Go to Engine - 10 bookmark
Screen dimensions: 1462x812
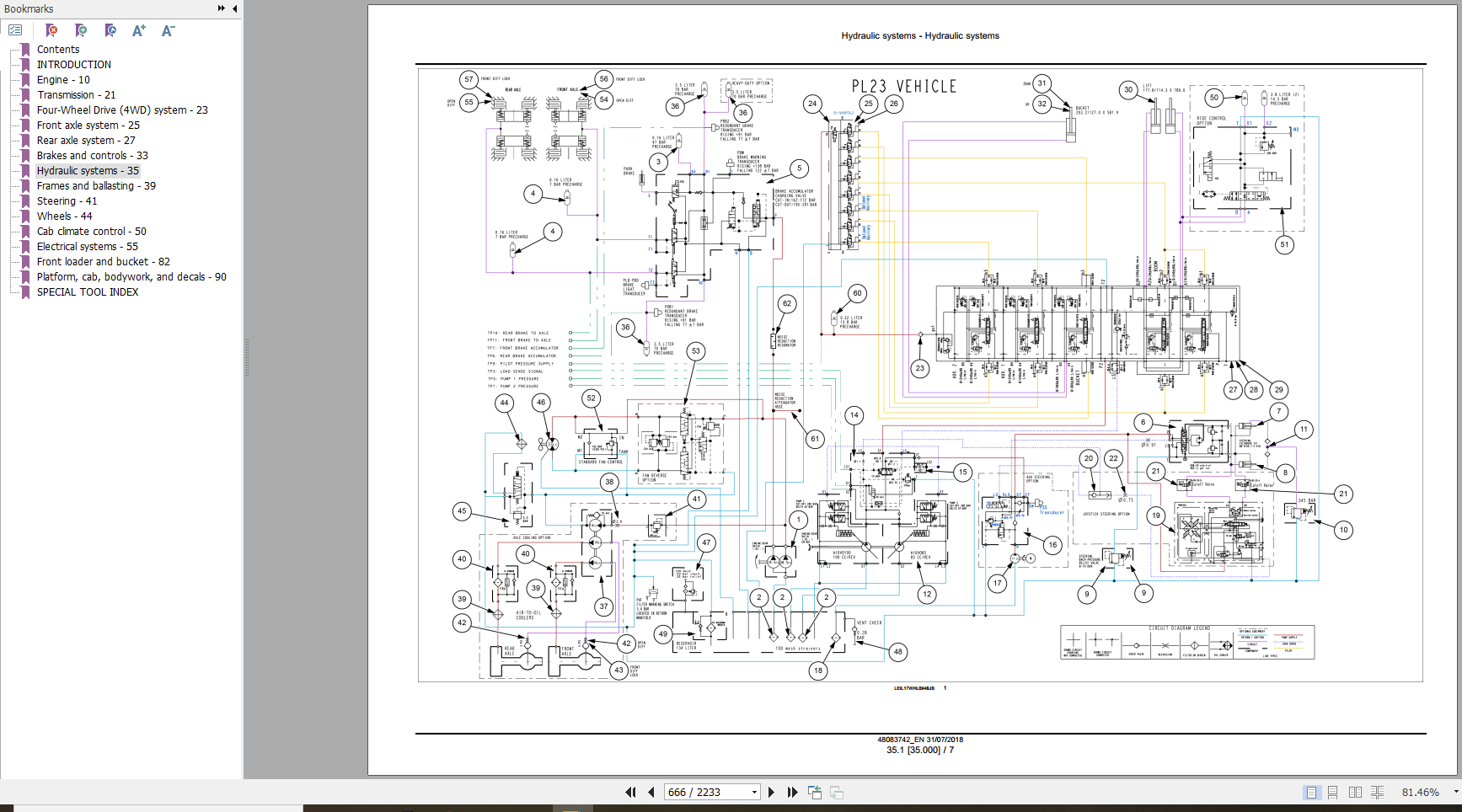[x=63, y=79]
